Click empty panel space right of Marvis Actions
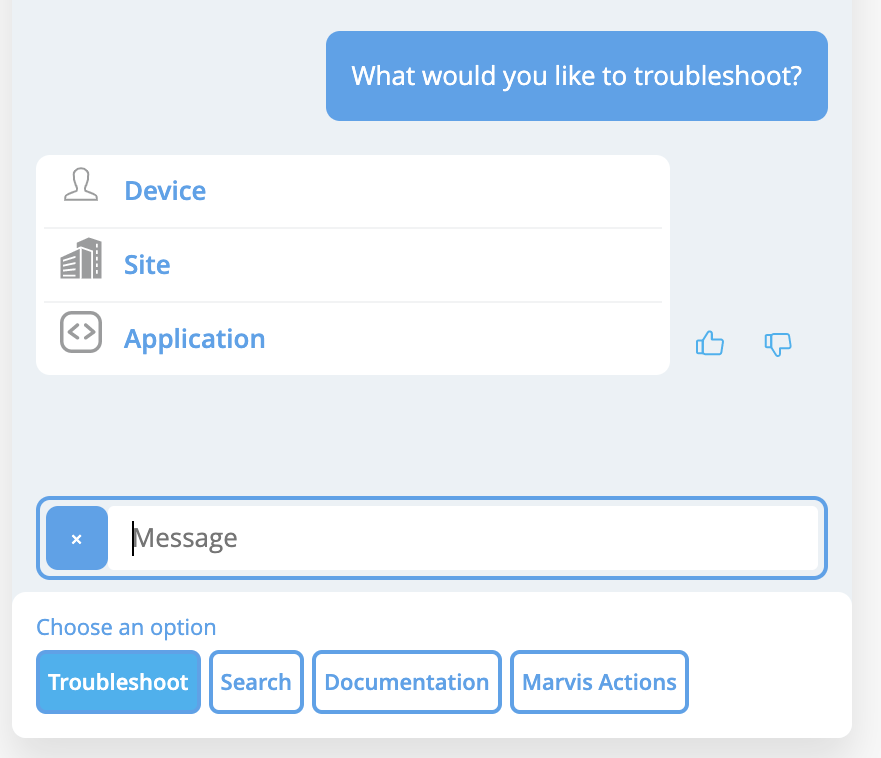The height and width of the screenshot is (758, 881). pos(768,682)
